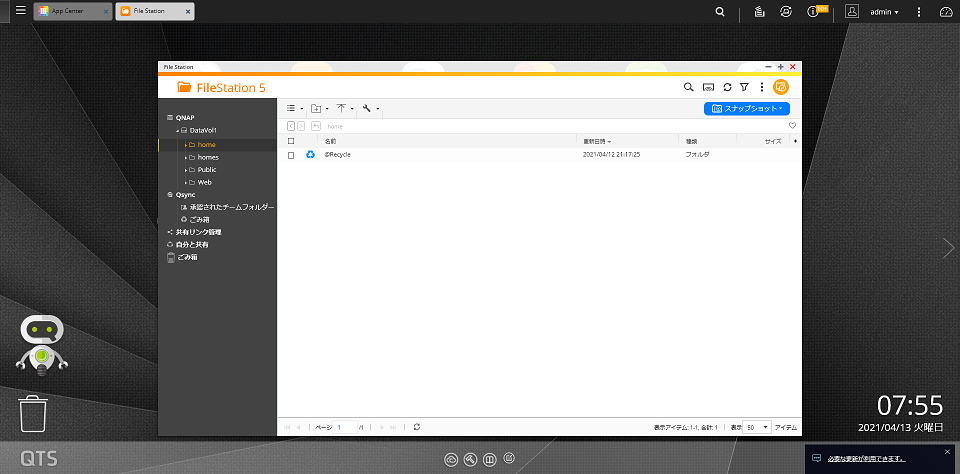Image resolution: width=960 pixels, height=474 pixels.
Task: Open the @Recycle folder name
Action: click(x=337, y=155)
